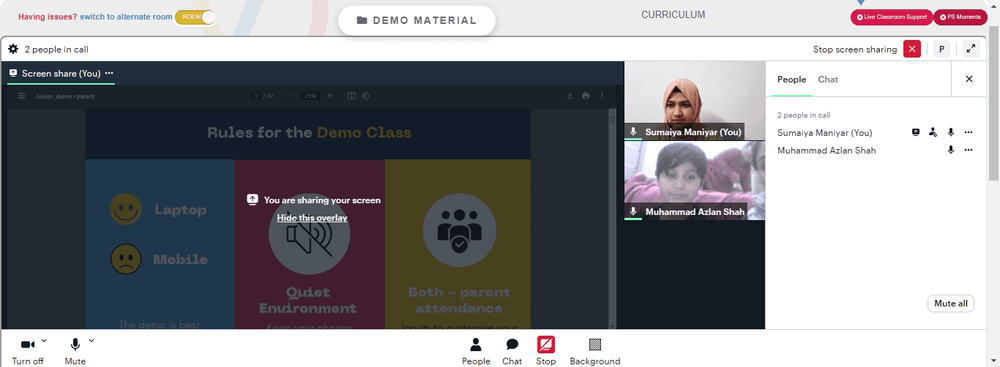Open call settings gear icon

13,49
